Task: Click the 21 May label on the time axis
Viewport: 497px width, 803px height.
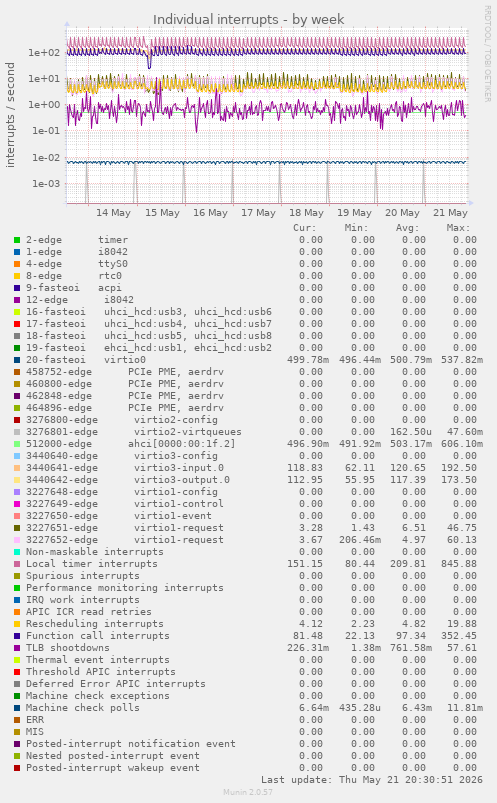Action: [450, 213]
